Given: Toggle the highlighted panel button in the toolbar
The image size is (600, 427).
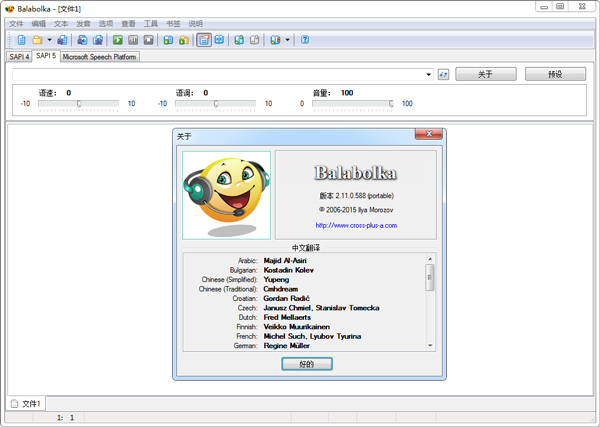Looking at the screenshot, I should [204, 40].
